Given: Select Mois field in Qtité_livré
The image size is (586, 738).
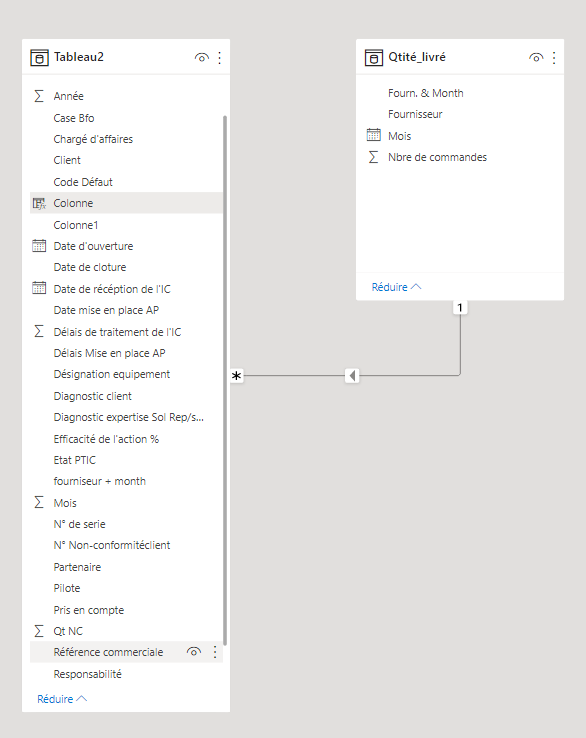Looking at the screenshot, I should [460, 136].
